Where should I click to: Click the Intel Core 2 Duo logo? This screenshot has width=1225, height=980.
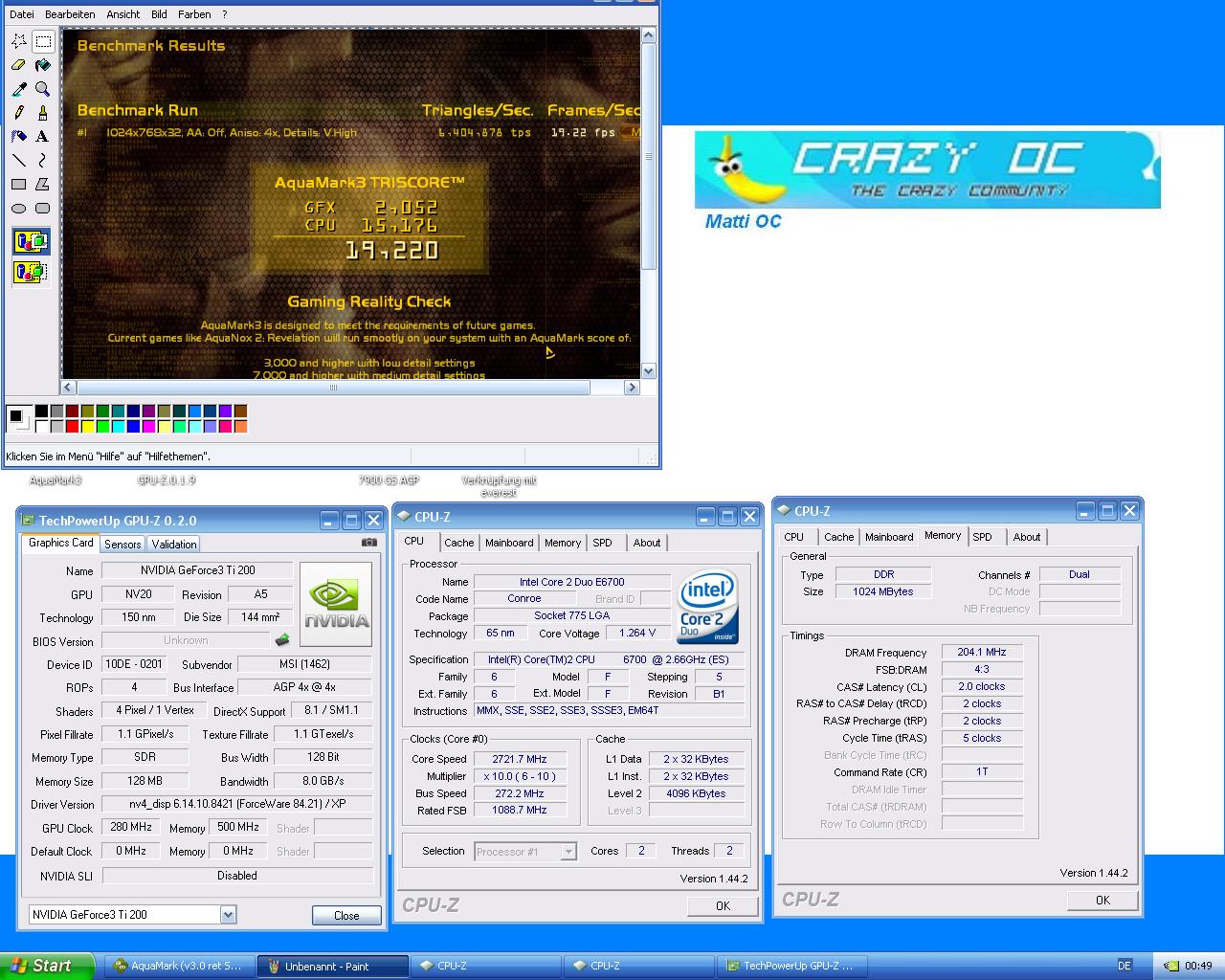click(707, 608)
